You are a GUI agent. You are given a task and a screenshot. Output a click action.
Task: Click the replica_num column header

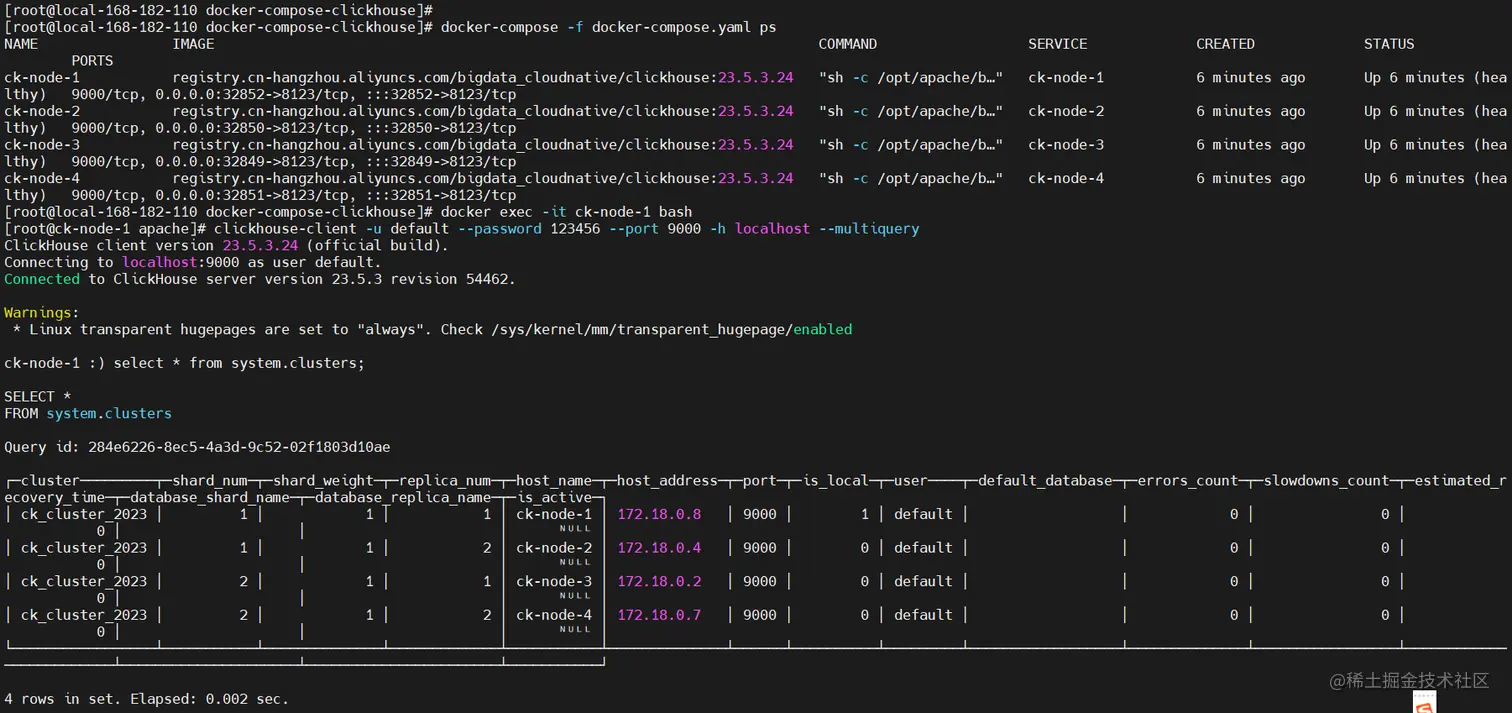coord(445,481)
